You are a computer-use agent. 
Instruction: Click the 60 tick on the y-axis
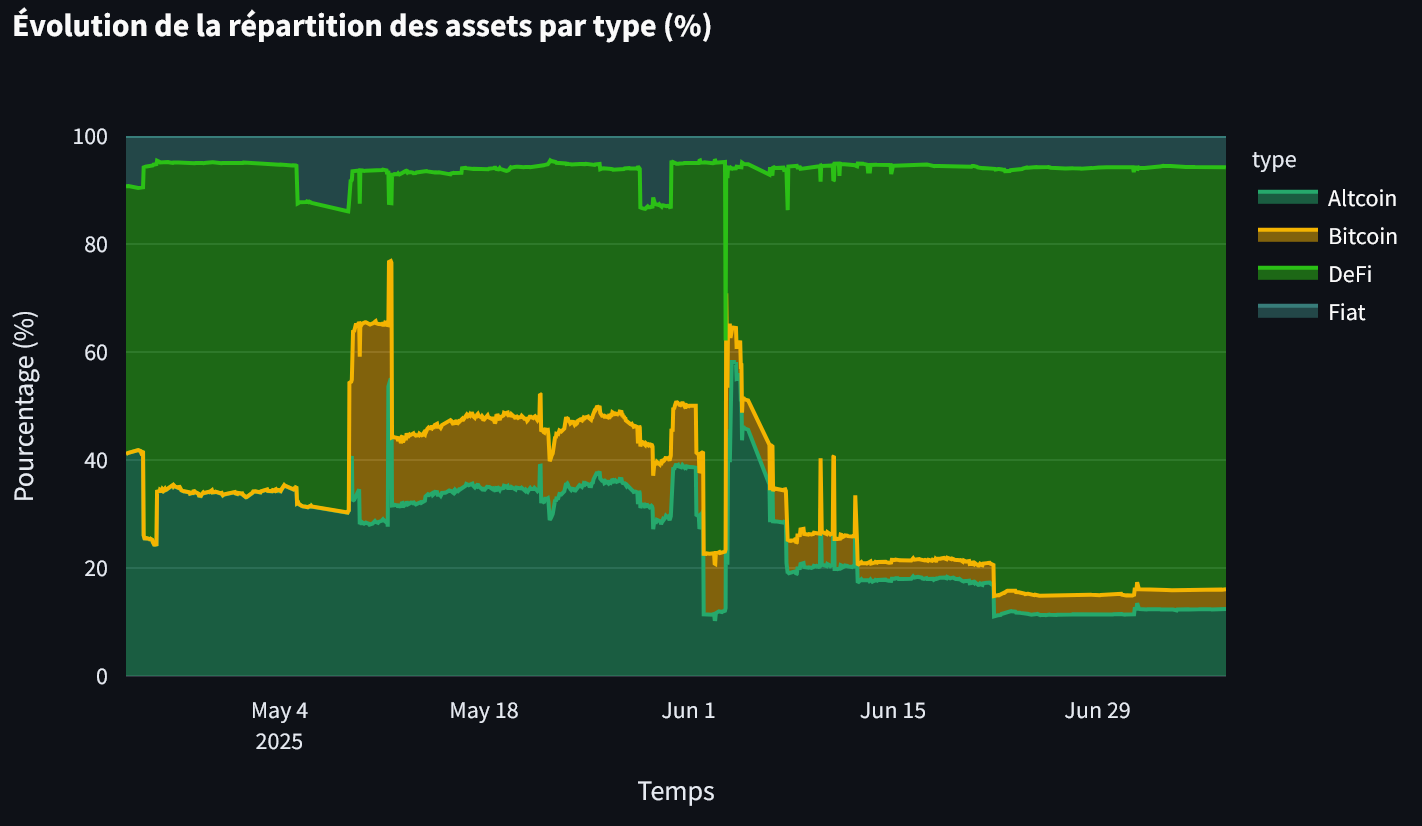(x=96, y=353)
